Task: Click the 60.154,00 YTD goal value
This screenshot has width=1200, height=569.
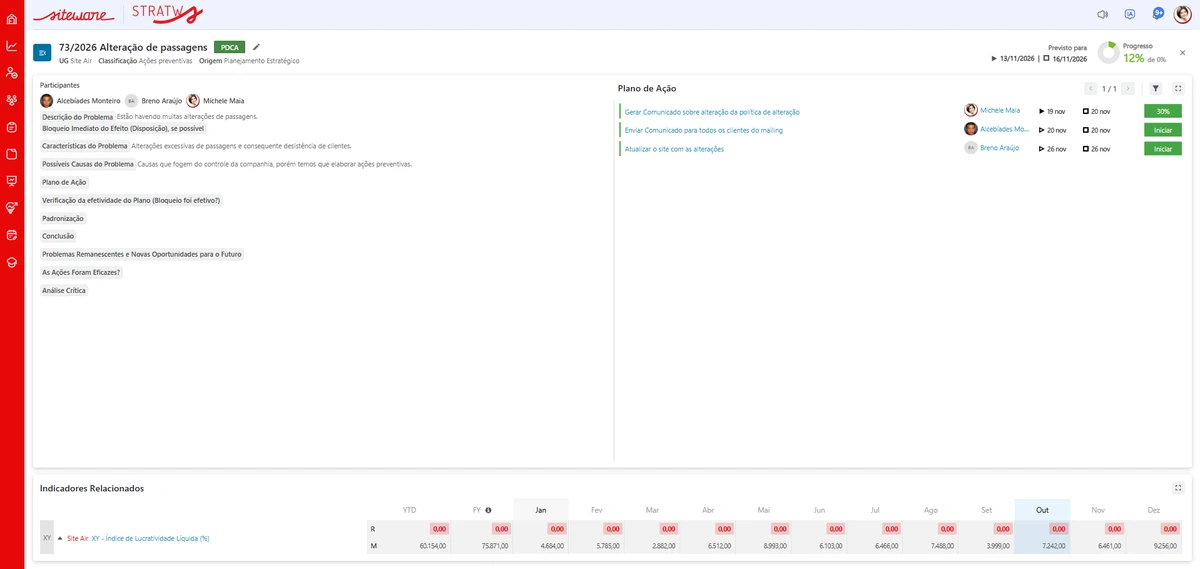Action: point(433,546)
